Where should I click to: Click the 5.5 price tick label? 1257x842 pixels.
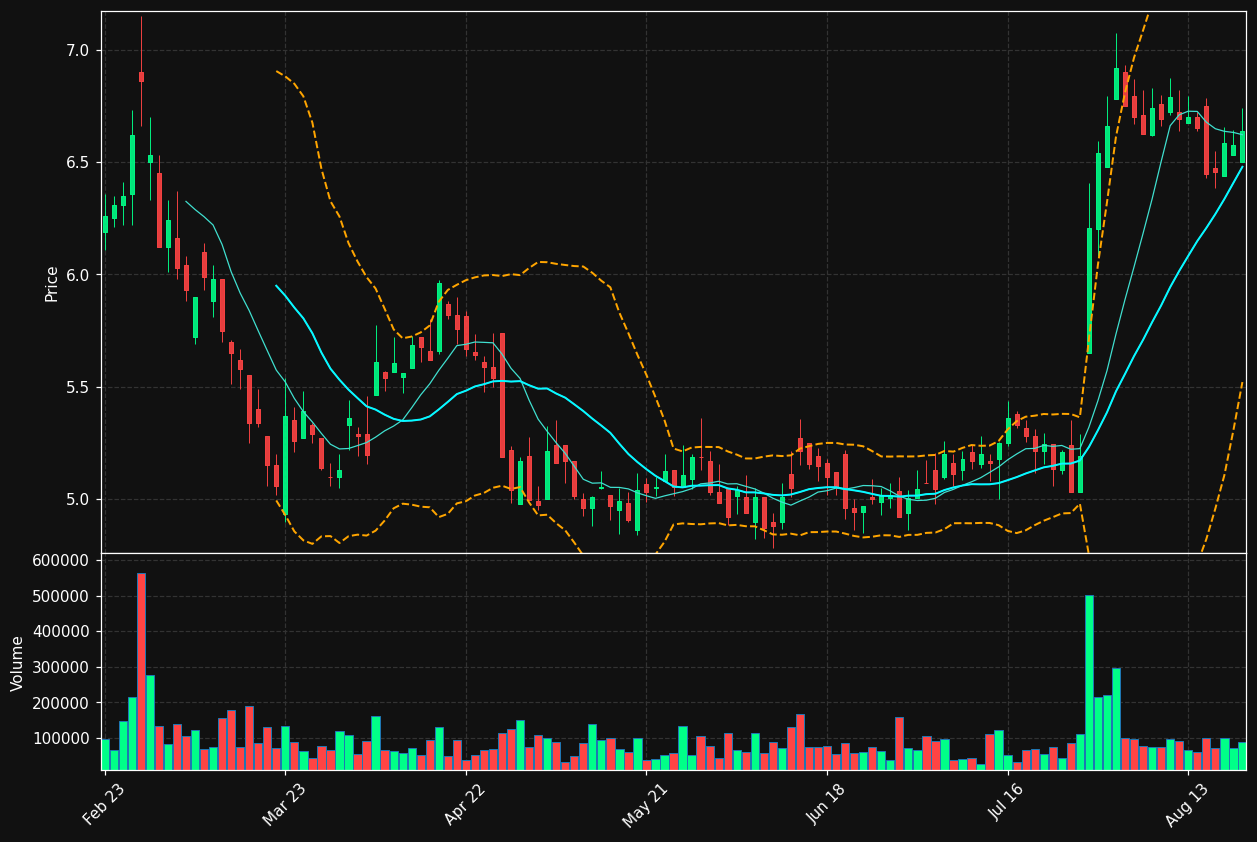(79, 387)
